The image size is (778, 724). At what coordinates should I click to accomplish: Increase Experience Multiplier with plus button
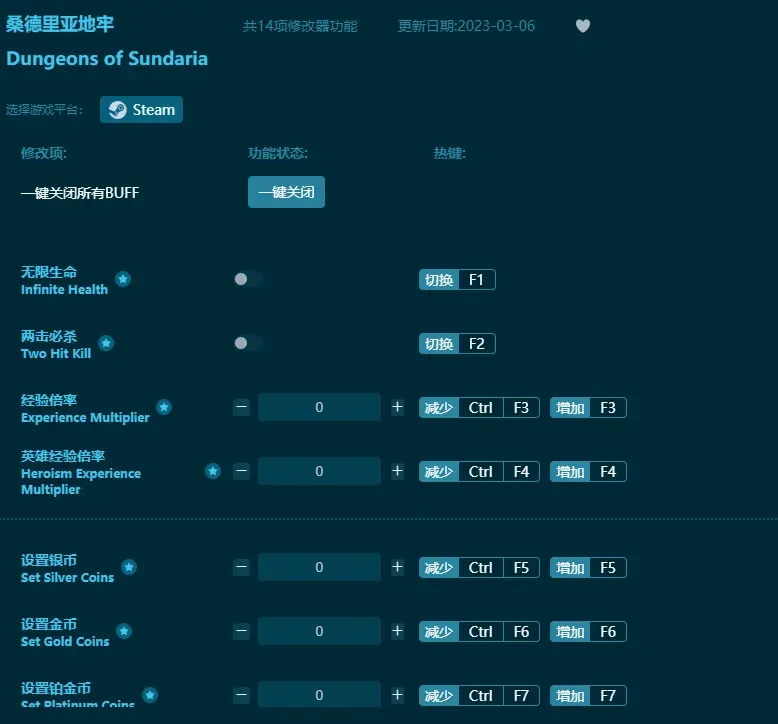coord(397,407)
